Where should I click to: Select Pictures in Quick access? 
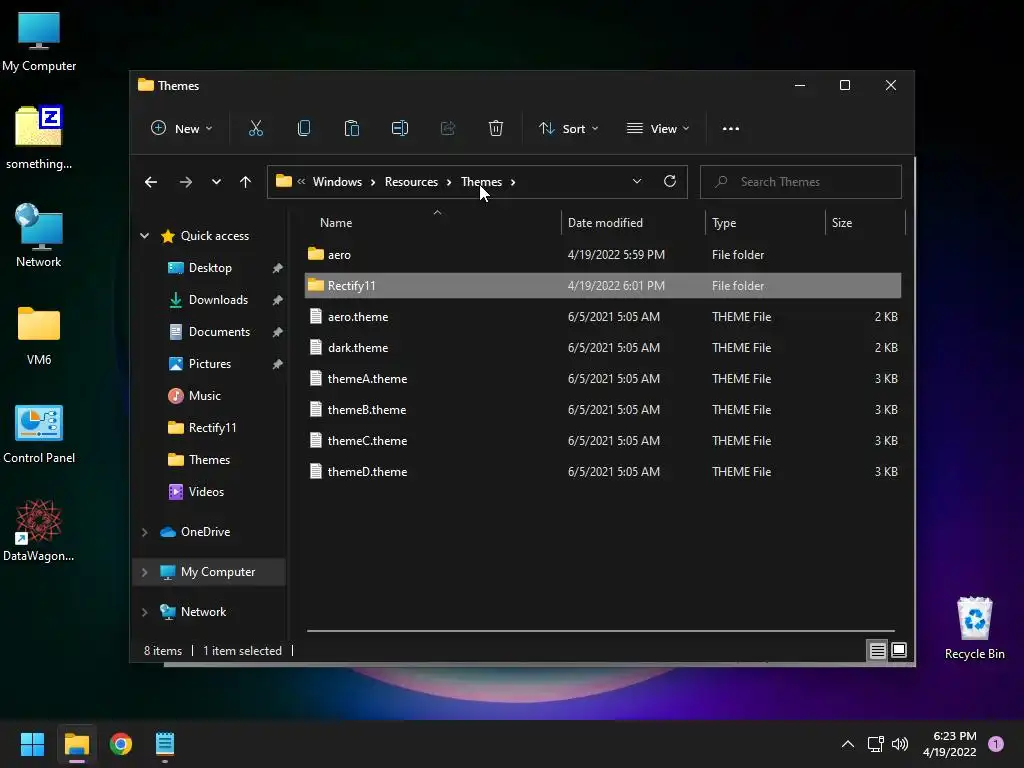click(x=210, y=364)
